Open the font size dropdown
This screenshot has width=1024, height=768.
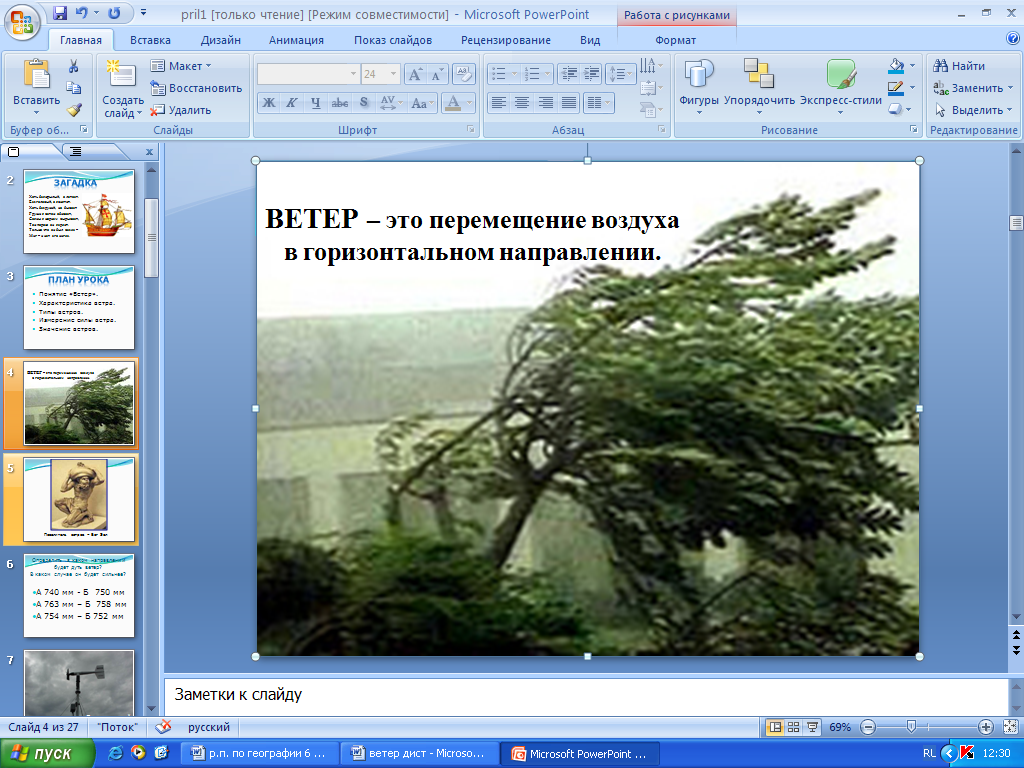[x=393, y=74]
